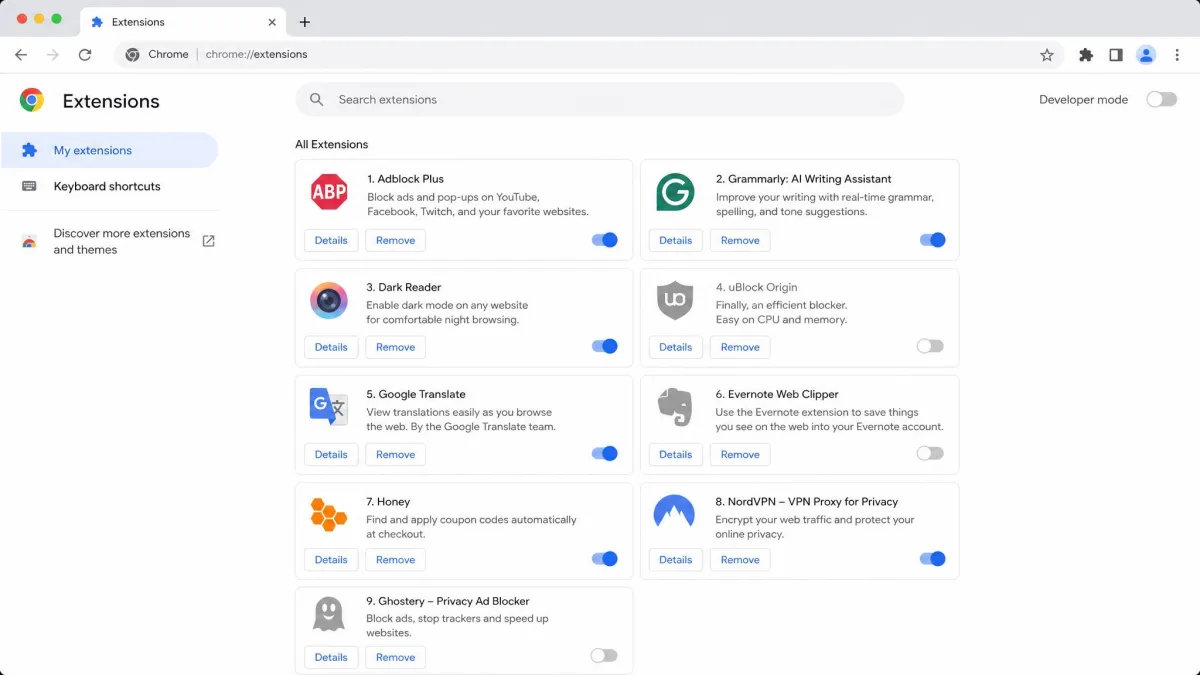Disable the Honey extension toggle
1200x675 pixels.
tap(604, 559)
